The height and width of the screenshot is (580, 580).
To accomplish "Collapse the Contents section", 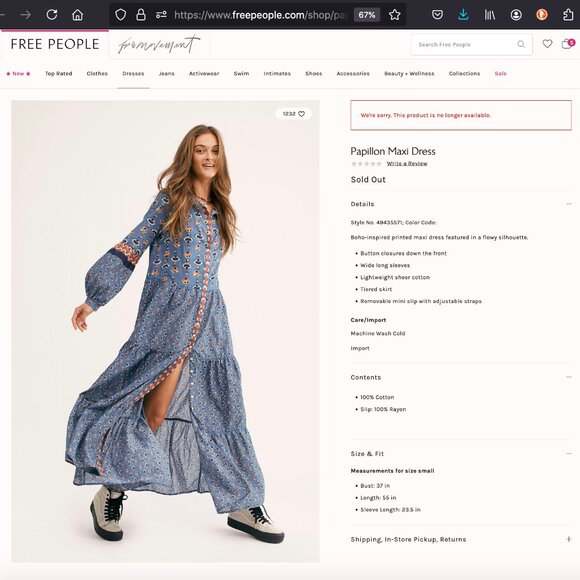I will tap(569, 377).
